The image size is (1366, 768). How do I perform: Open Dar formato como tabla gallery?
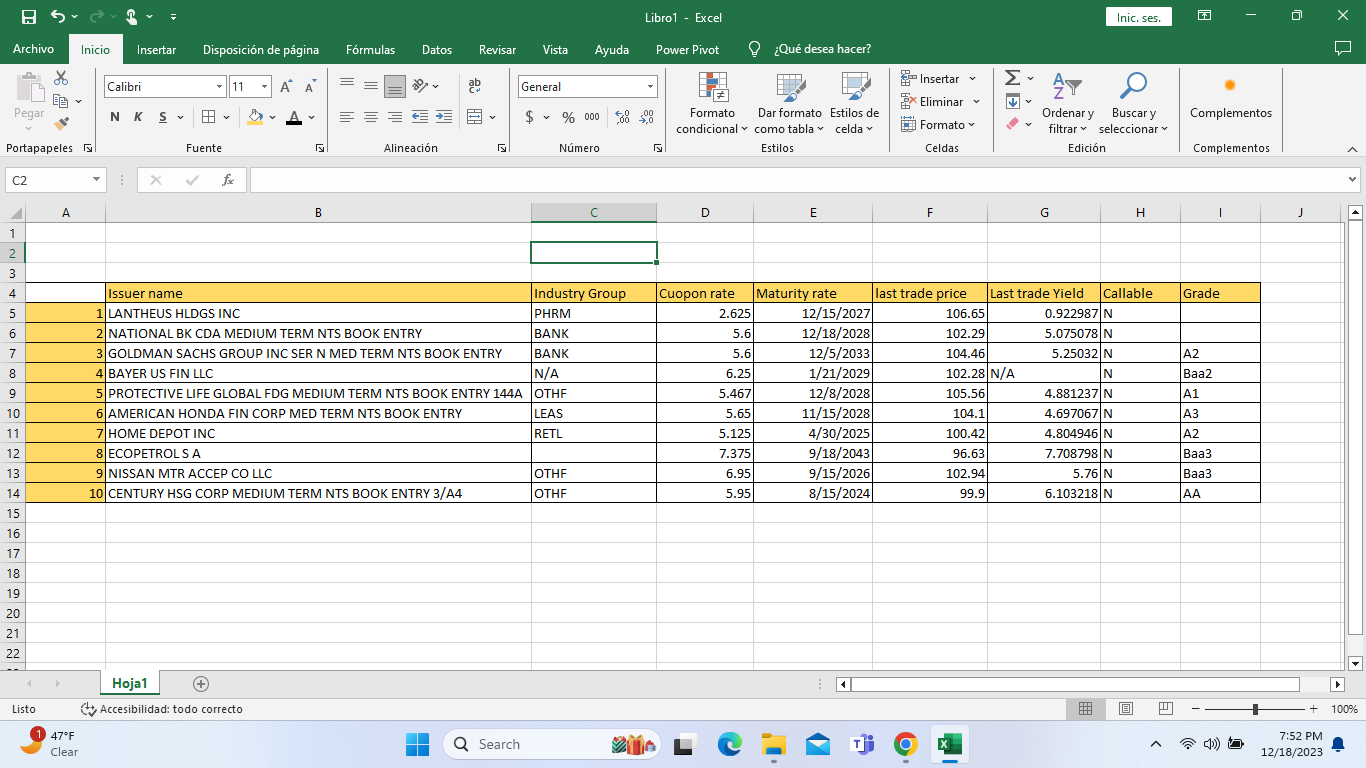789,103
